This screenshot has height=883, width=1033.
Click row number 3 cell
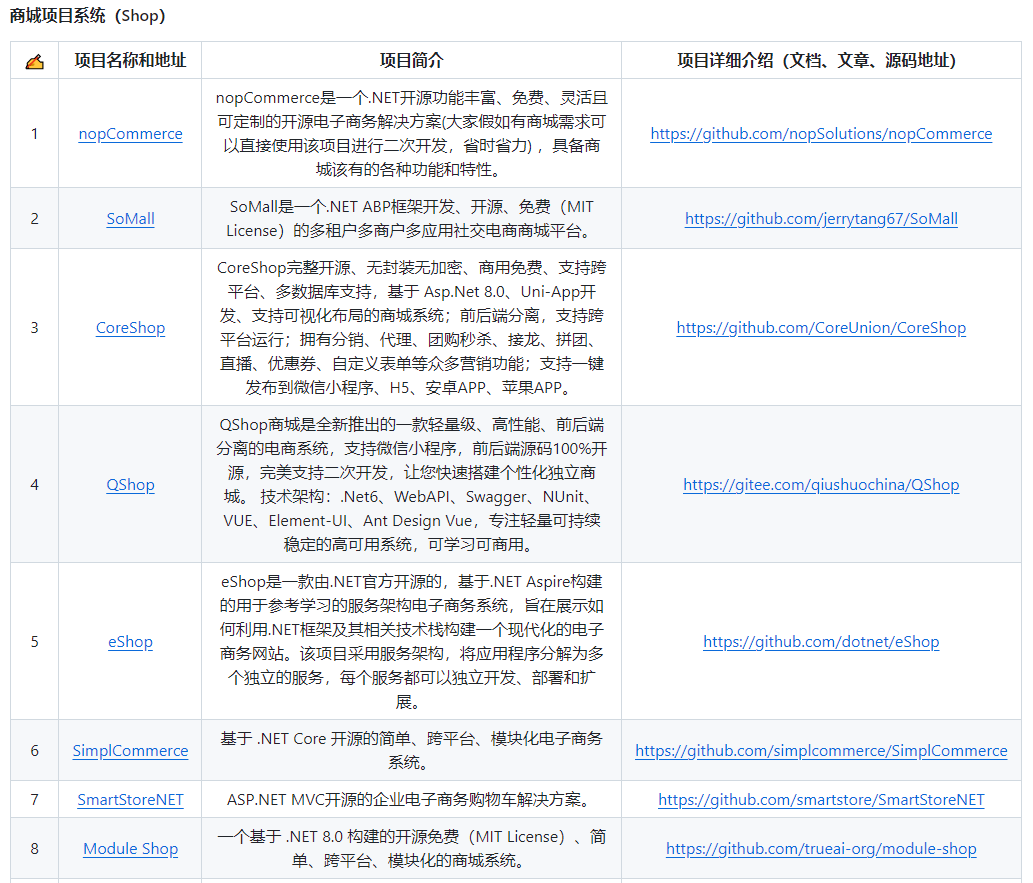point(34,328)
